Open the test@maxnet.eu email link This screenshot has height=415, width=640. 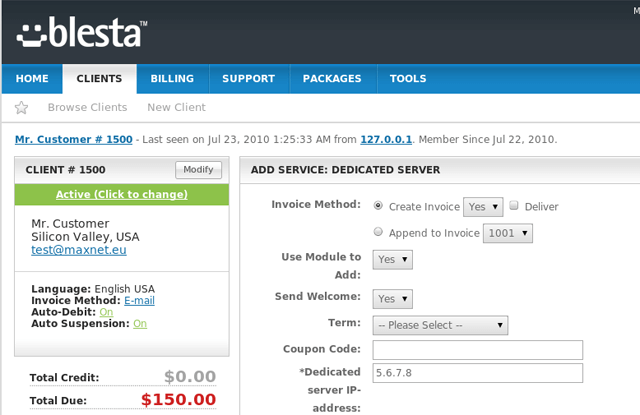[x=73, y=251]
